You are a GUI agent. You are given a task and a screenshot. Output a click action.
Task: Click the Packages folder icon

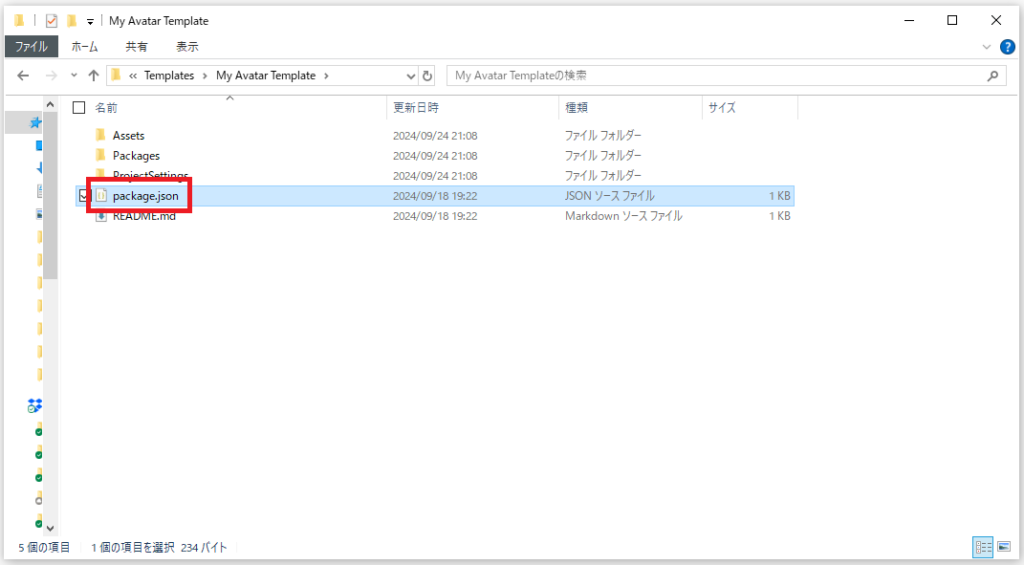click(101, 155)
